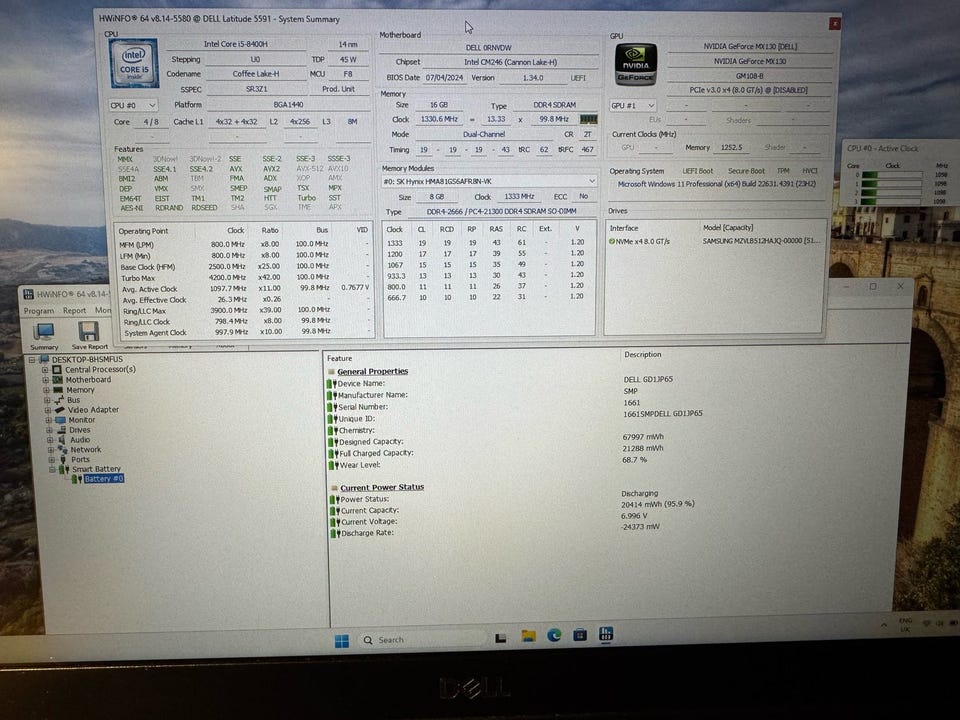
Task: Click the NVIDIA GeForce logo
Action: (x=636, y=64)
